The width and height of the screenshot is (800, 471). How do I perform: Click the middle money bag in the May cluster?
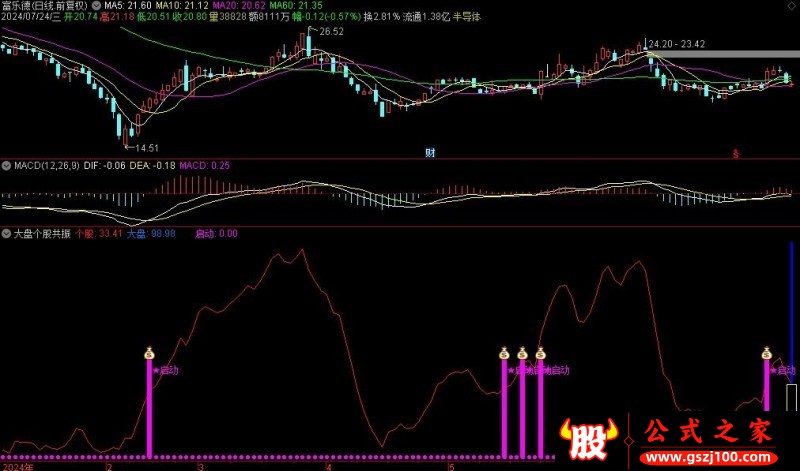pos(522,353)
